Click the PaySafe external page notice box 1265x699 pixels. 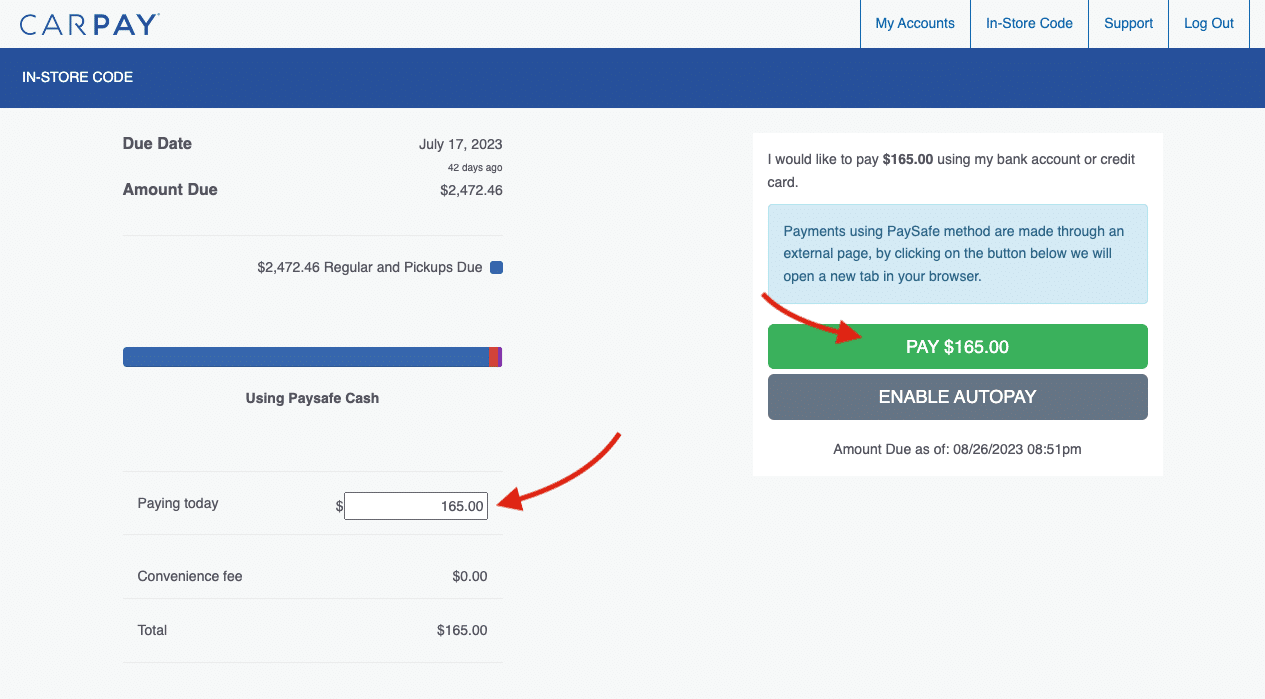tap(957, 253)
